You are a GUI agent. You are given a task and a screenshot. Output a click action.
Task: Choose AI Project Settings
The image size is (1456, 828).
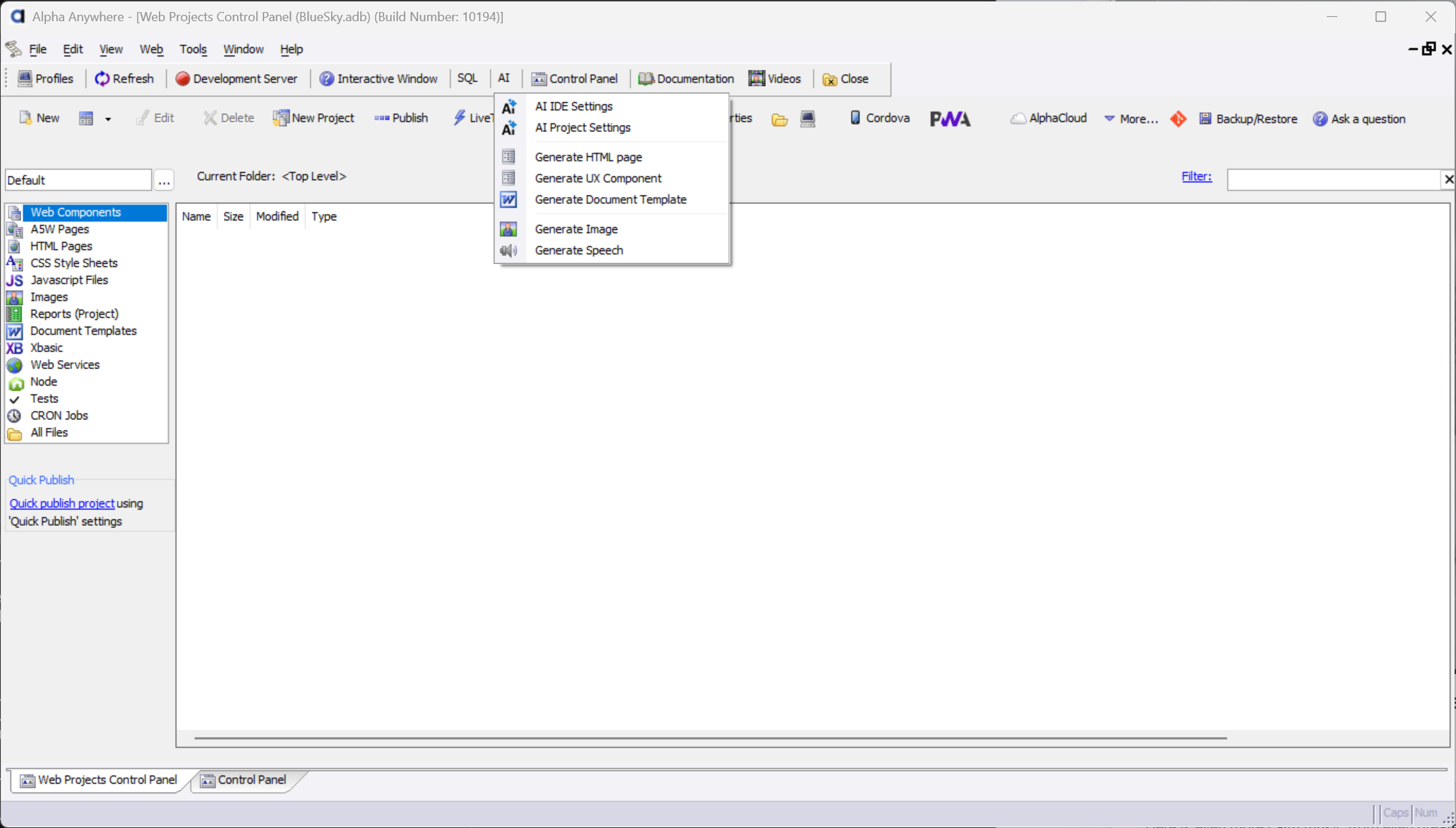pyautogui.click(x=612, y=128)
